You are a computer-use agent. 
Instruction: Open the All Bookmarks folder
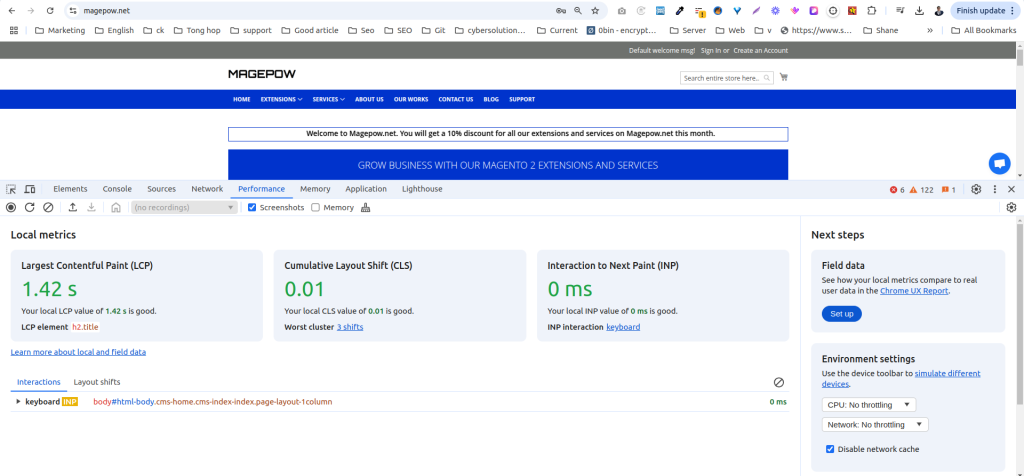(x=984, y=30)
